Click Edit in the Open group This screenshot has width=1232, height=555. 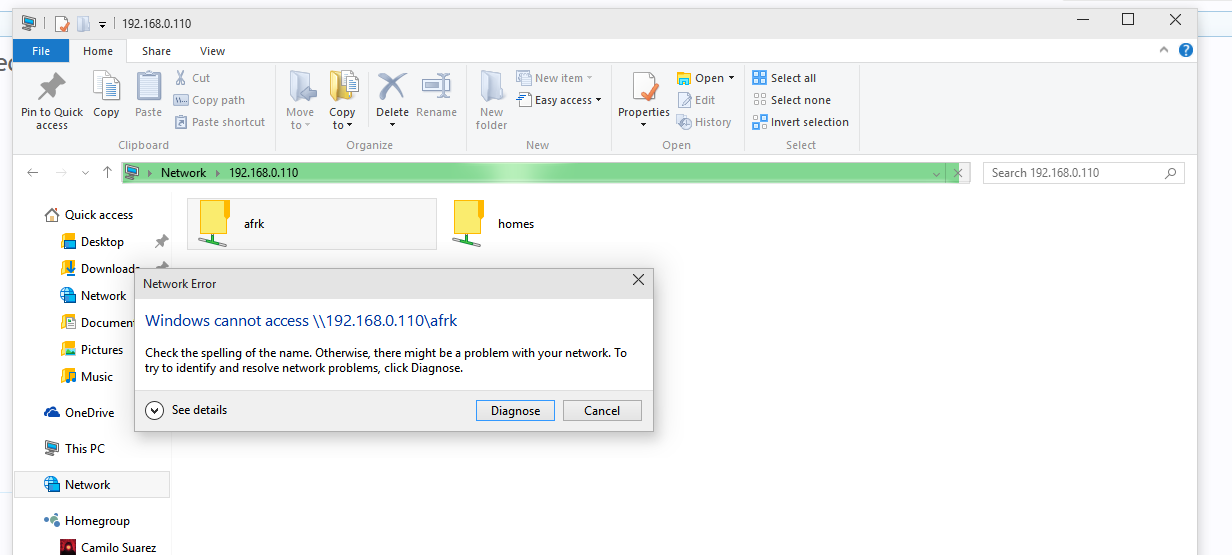[x=696, y=100]
